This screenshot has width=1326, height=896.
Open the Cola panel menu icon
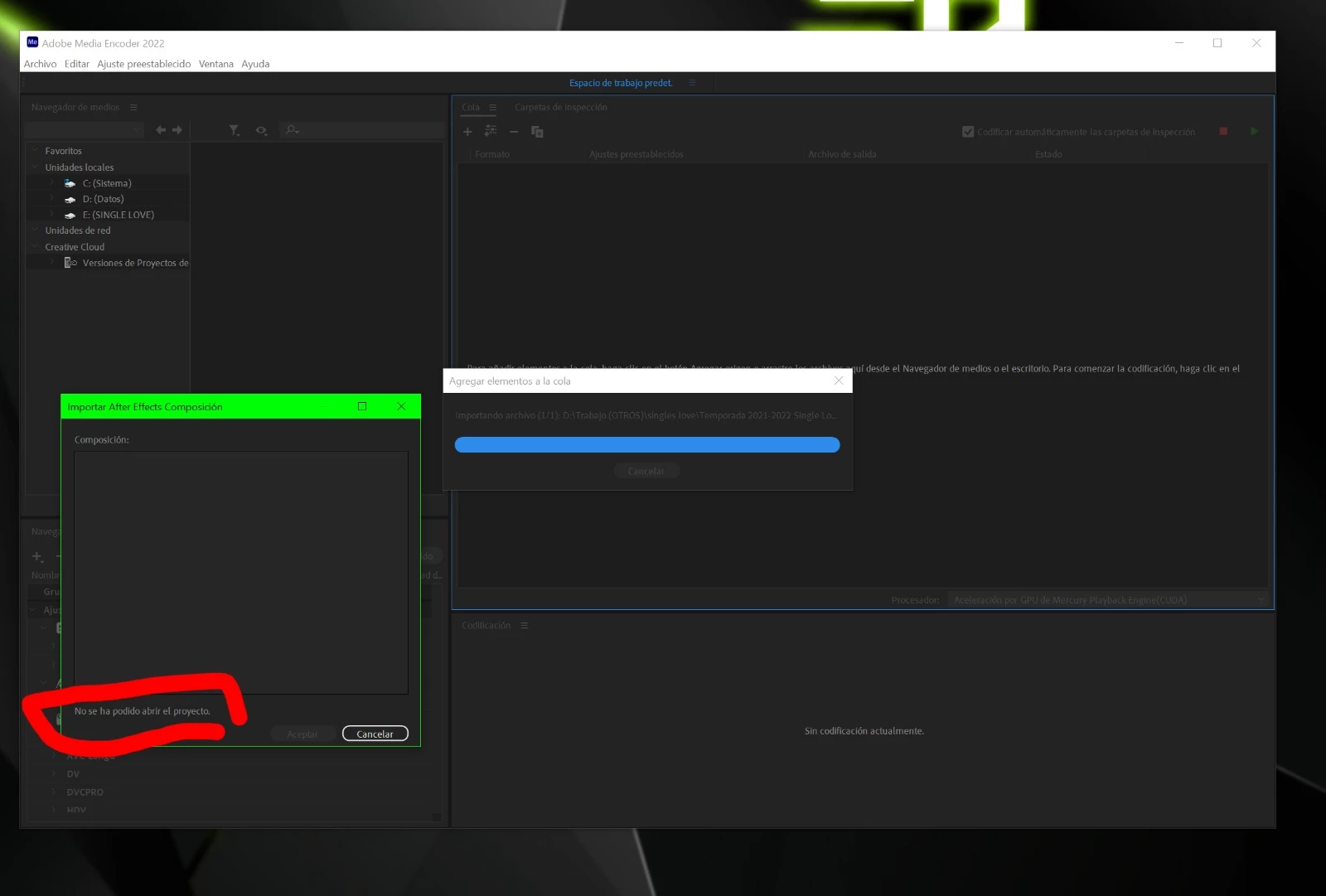pos(492,108)
